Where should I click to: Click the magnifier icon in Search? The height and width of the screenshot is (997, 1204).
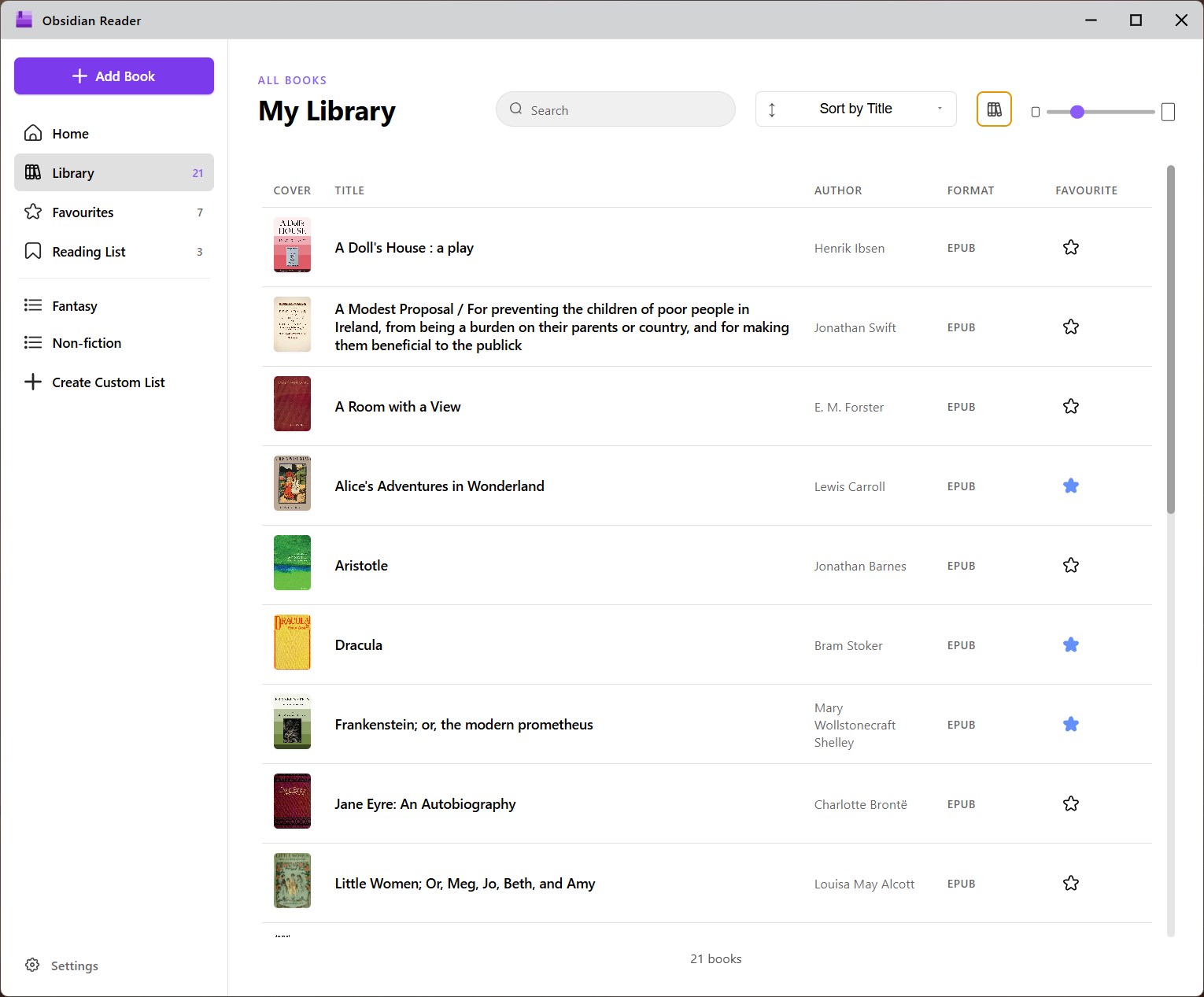[x=516, y=109]
